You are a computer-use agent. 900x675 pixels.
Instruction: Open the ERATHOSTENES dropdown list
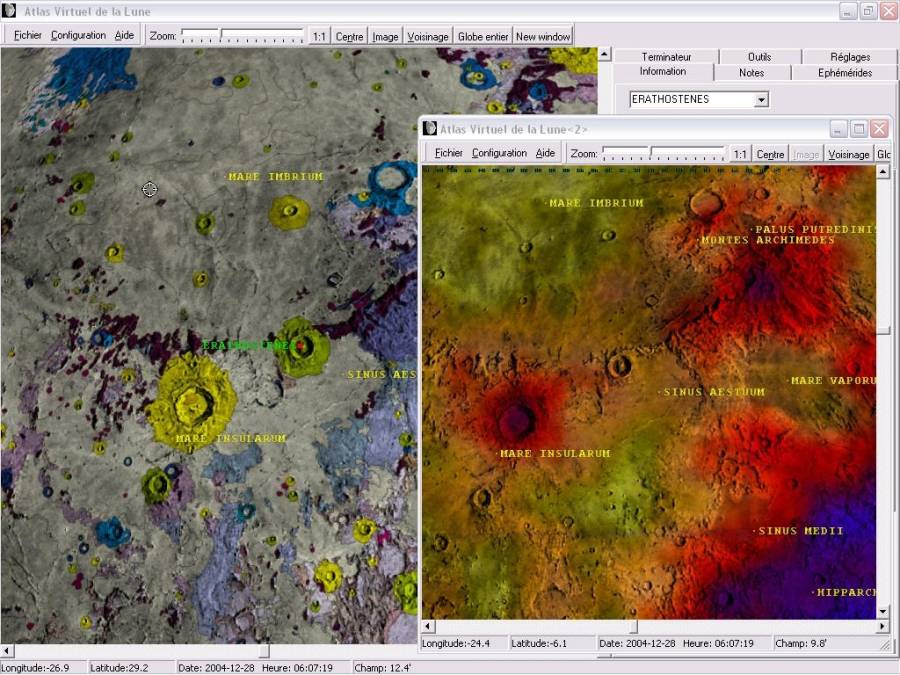pos(761,100)
